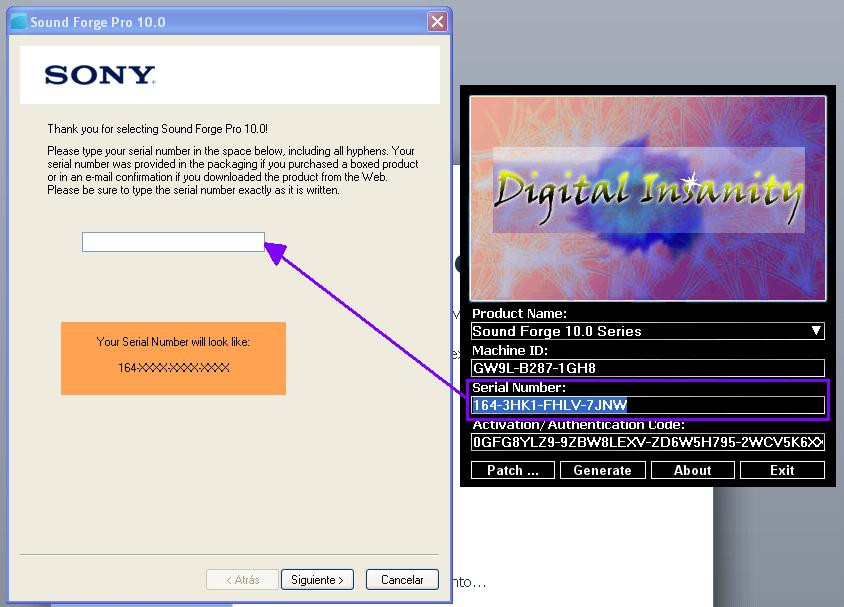Click the Digital Insanity banner image
The width and height of the screenshot is (844, 607).
coord(648,198)
